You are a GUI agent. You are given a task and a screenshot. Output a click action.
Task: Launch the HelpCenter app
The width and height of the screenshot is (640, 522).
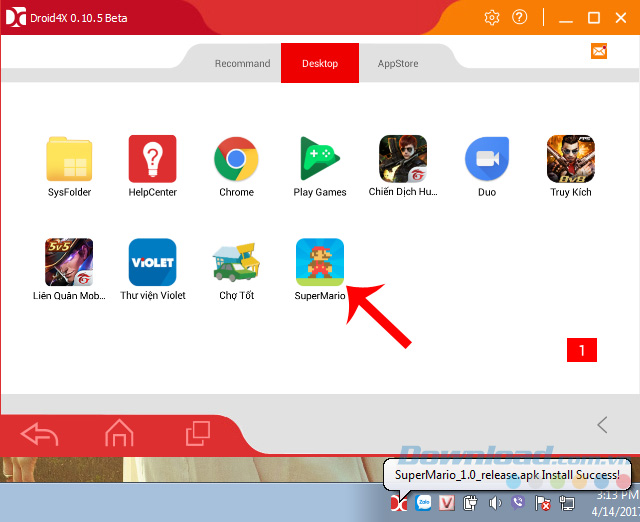pos(152,159)
